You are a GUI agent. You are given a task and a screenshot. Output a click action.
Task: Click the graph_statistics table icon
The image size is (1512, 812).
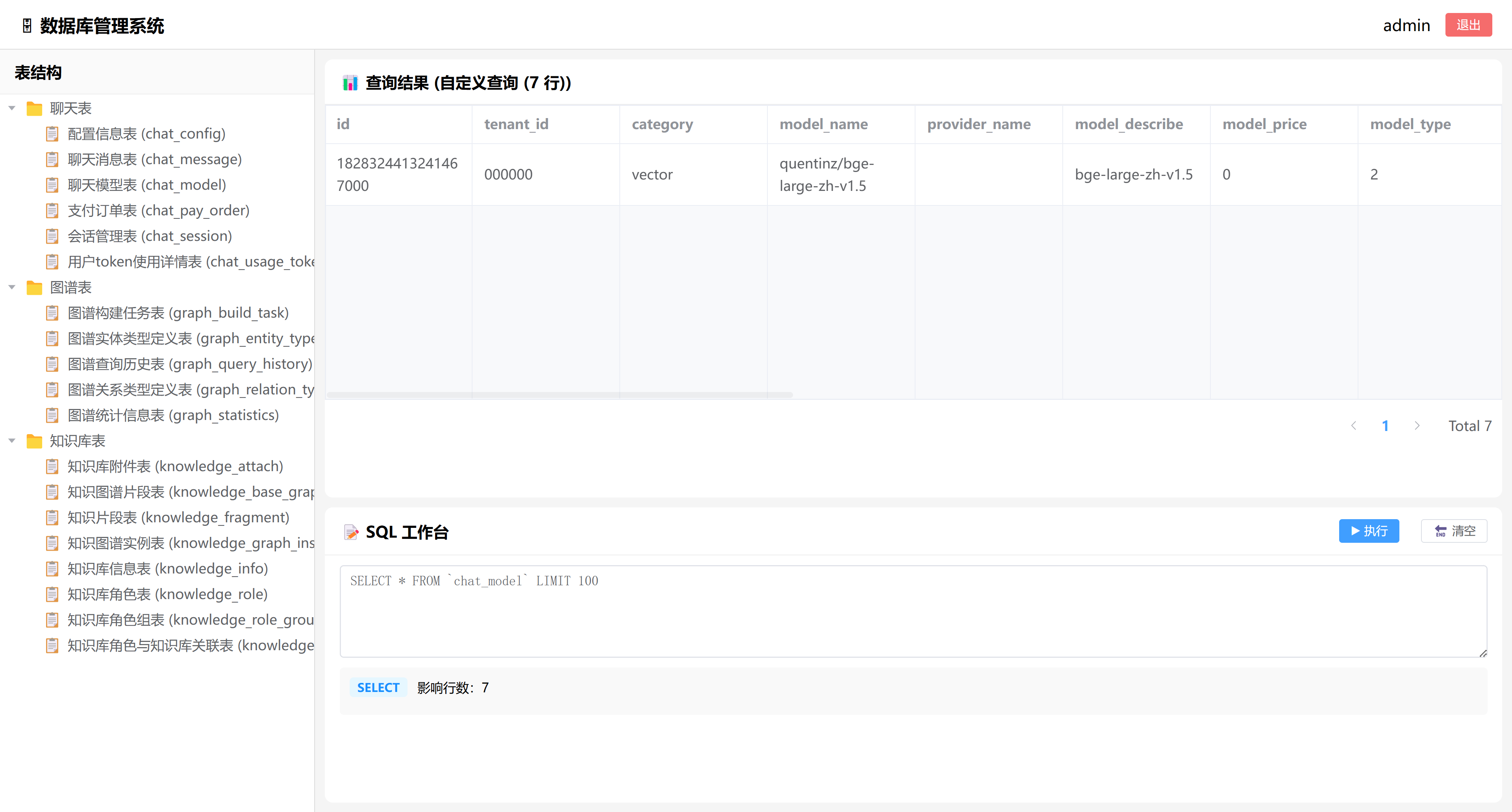coord(52,415)
